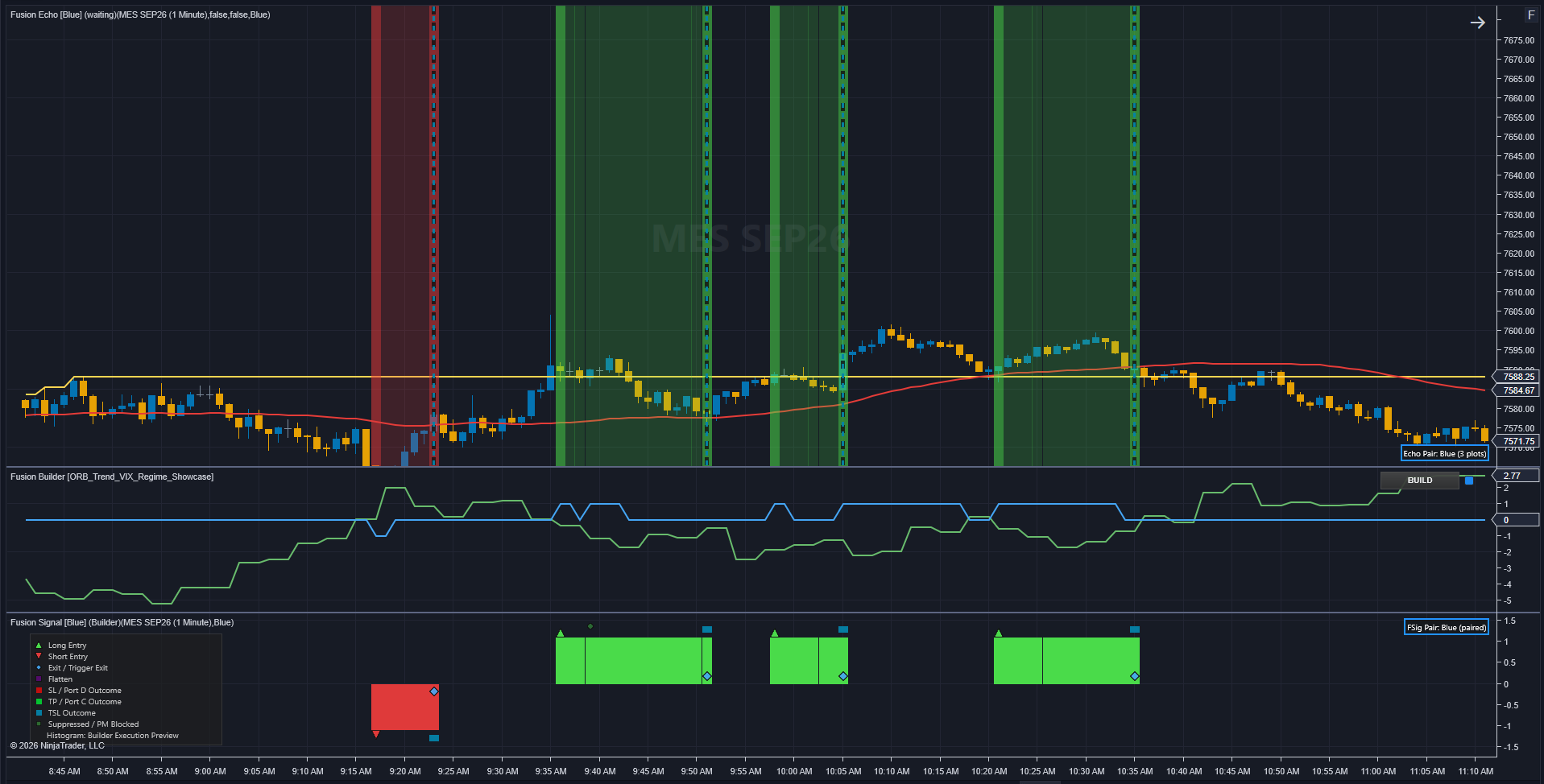Click 'Histogram: Builder Execution Preview' legend text
This screenshot has width=1544, height=784.
113,736
